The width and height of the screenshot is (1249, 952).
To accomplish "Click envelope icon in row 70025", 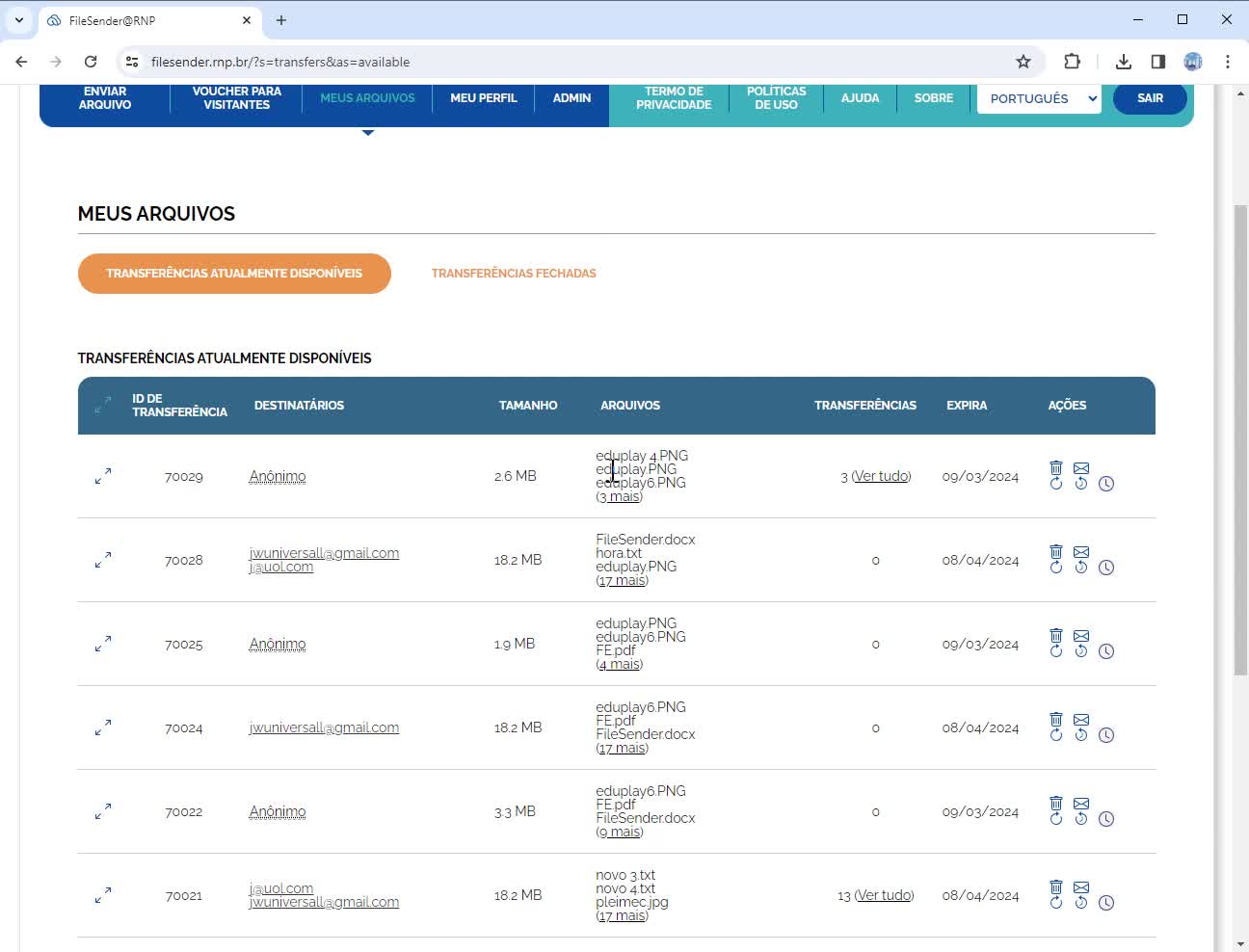I will point(1081,635).
